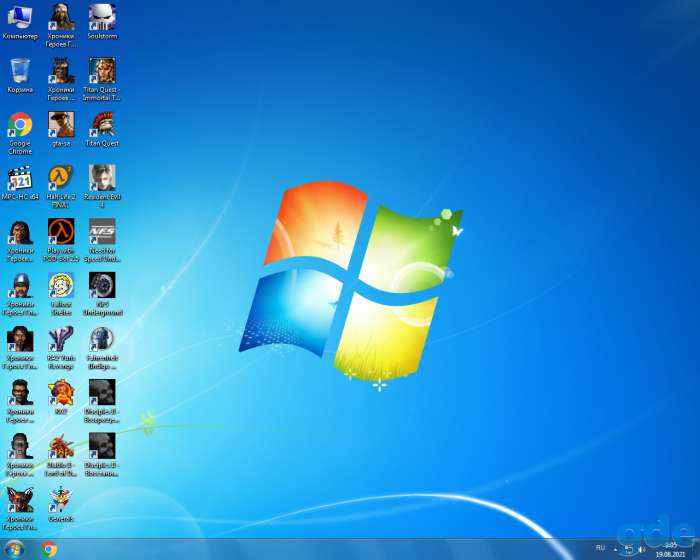Viewport: 700px width, 560px height.
Task: Select the Diablo II Lord of Destruction shortcut
Action: point(61,455)
